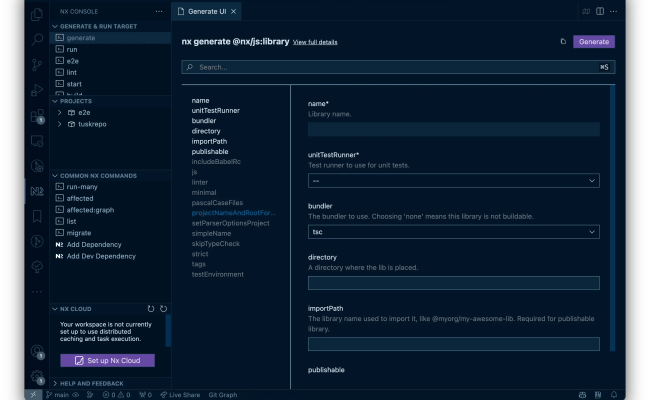Screen dimensions: 650x400
Task: Jump to skipTypeCheck in option list
Action: (216, 244)
